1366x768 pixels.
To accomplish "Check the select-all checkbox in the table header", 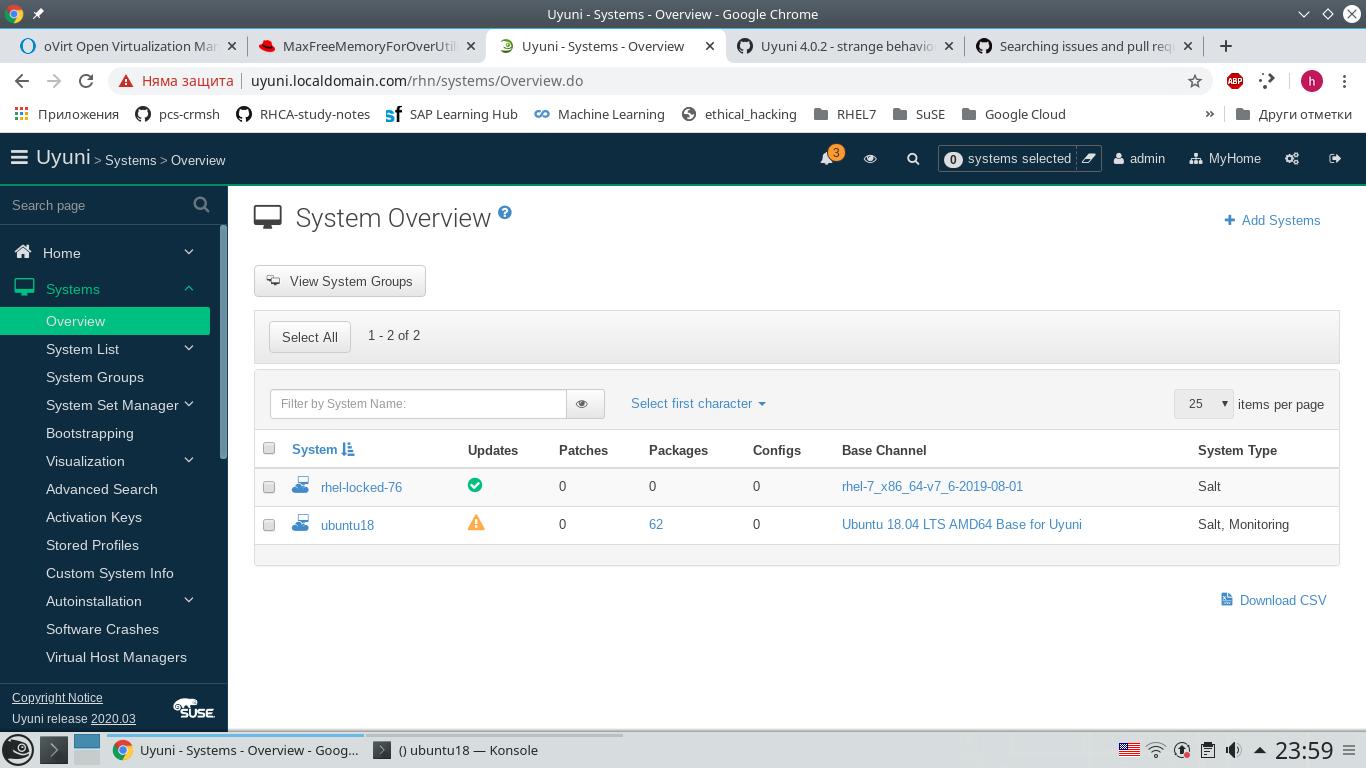I will pyautogui.click(x=268, y=448).
